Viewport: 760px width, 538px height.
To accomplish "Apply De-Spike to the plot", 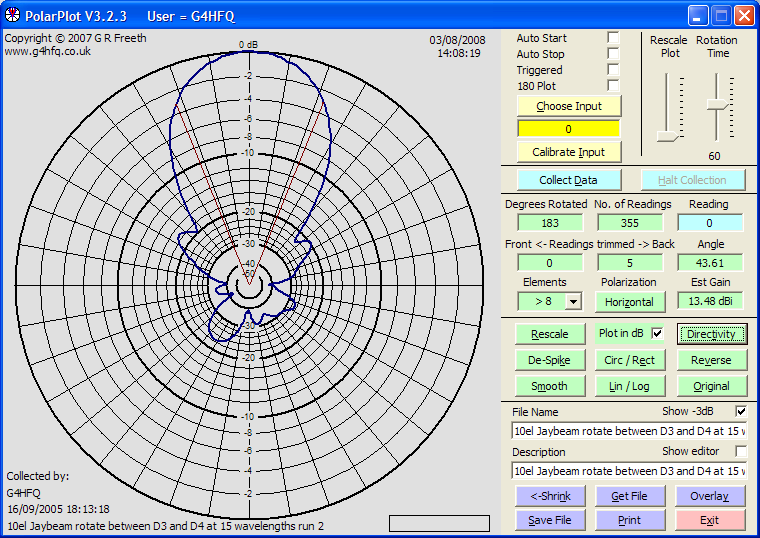I will pyautogui.click(x=550, y=360).
